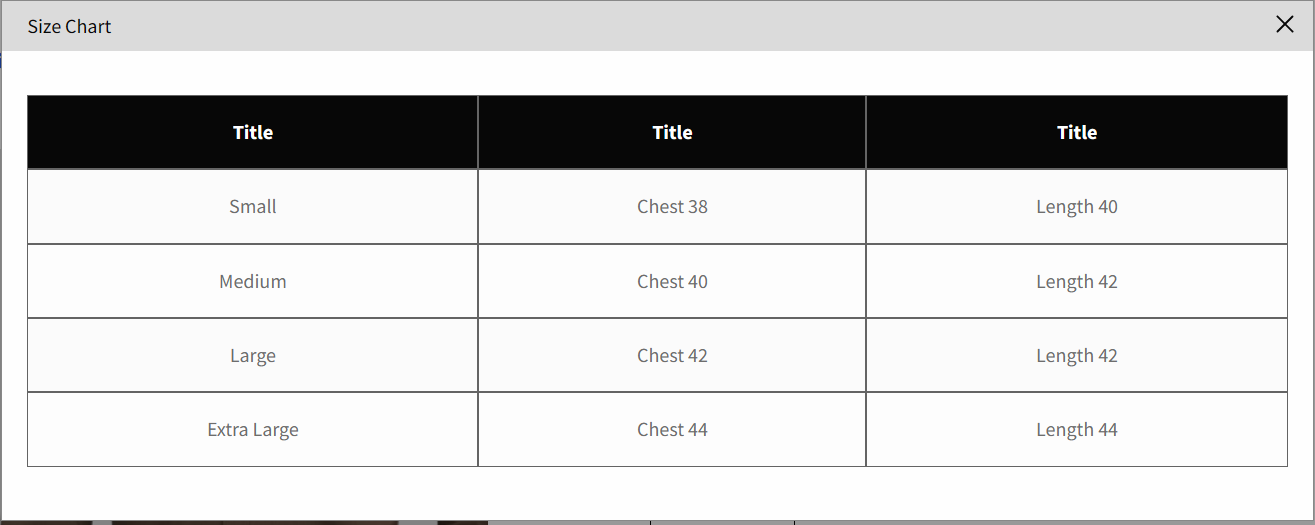Click the Chest 42 cell

coord(672,356)
